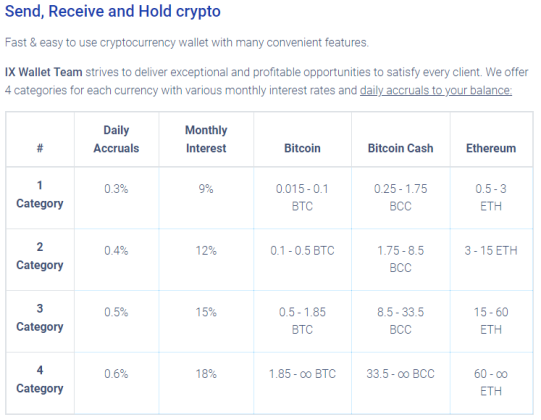The height and width of the screenshot is (420, 541).
Task: Select the '3 Category' row label
Action: (40, 318)
